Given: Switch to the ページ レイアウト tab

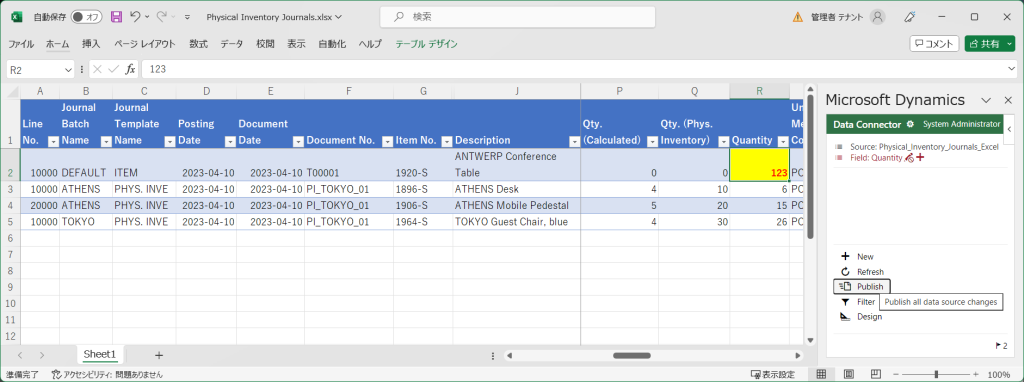Looking at the screenshot, I should coord(145,44).
